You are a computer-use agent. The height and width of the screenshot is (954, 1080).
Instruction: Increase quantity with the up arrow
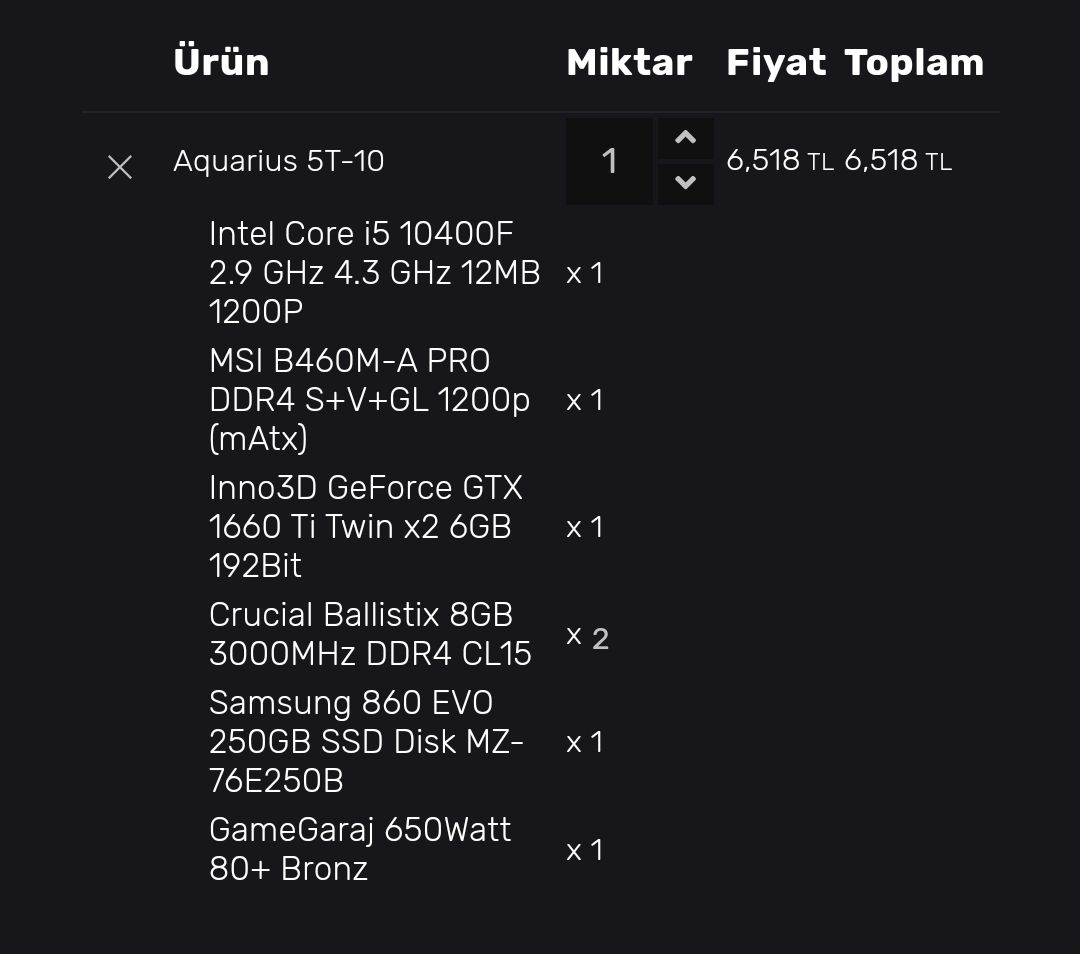[685, 139]
